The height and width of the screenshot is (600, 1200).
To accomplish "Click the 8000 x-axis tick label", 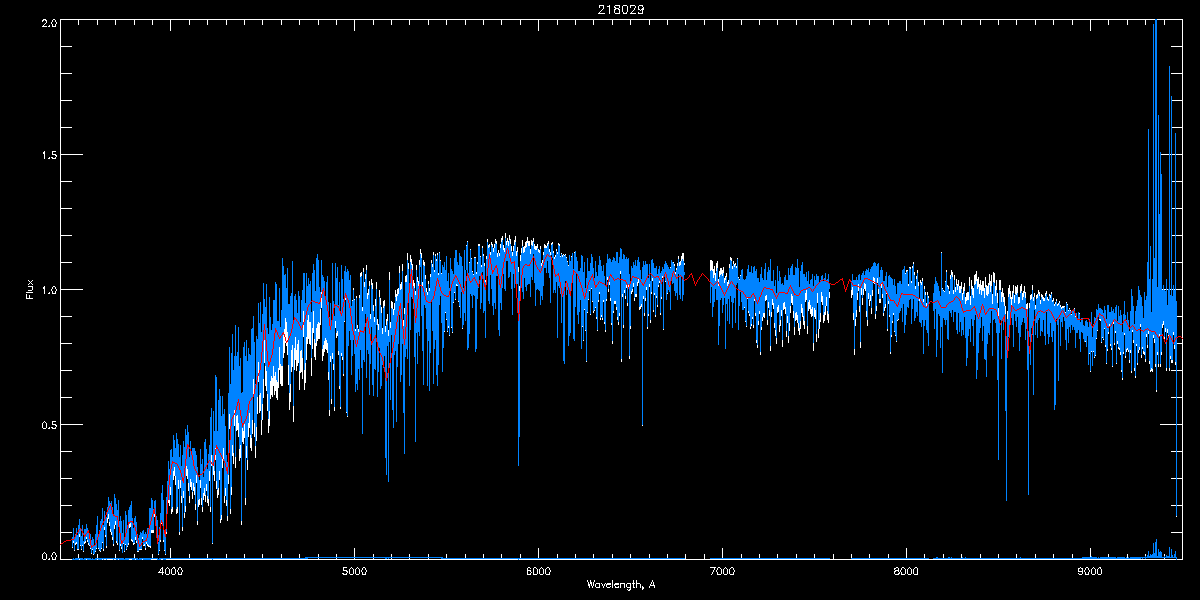I will [906, 571].
